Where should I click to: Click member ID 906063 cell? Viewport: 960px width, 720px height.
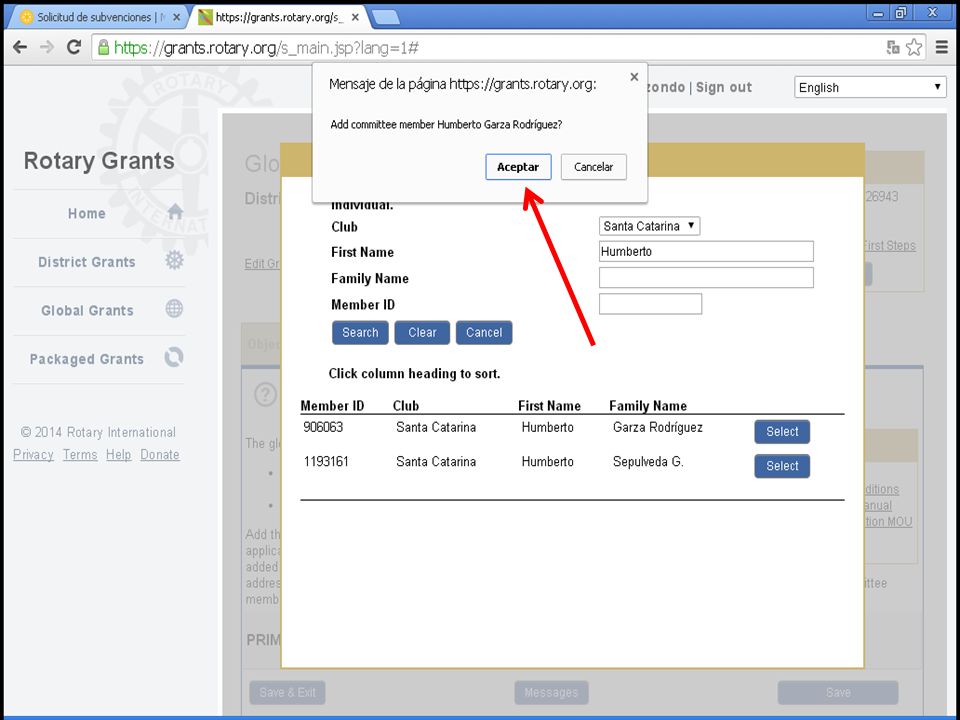point(323,427)
